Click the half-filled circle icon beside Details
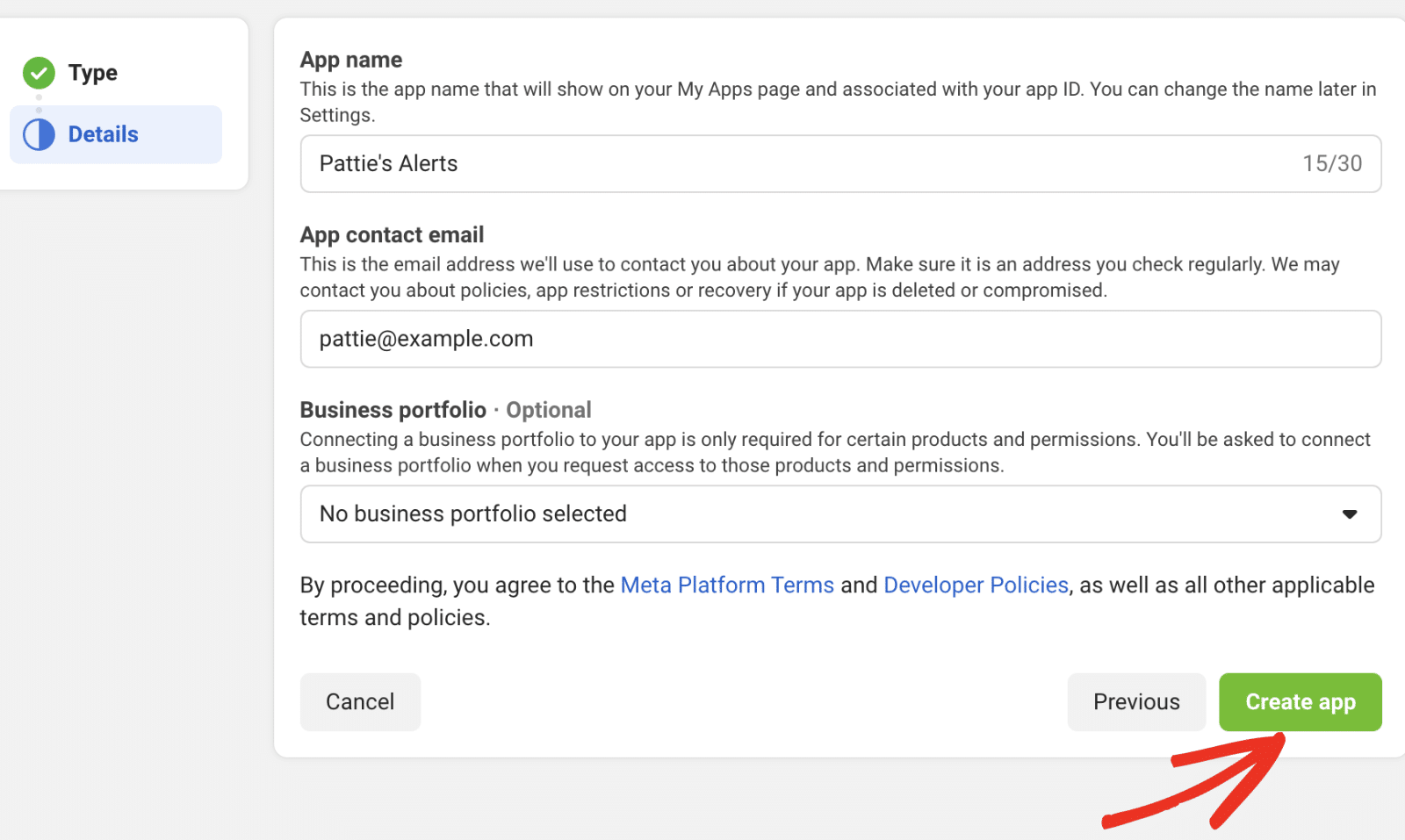1405x840 pixels. pyautogui.click(x=39, y=134)
